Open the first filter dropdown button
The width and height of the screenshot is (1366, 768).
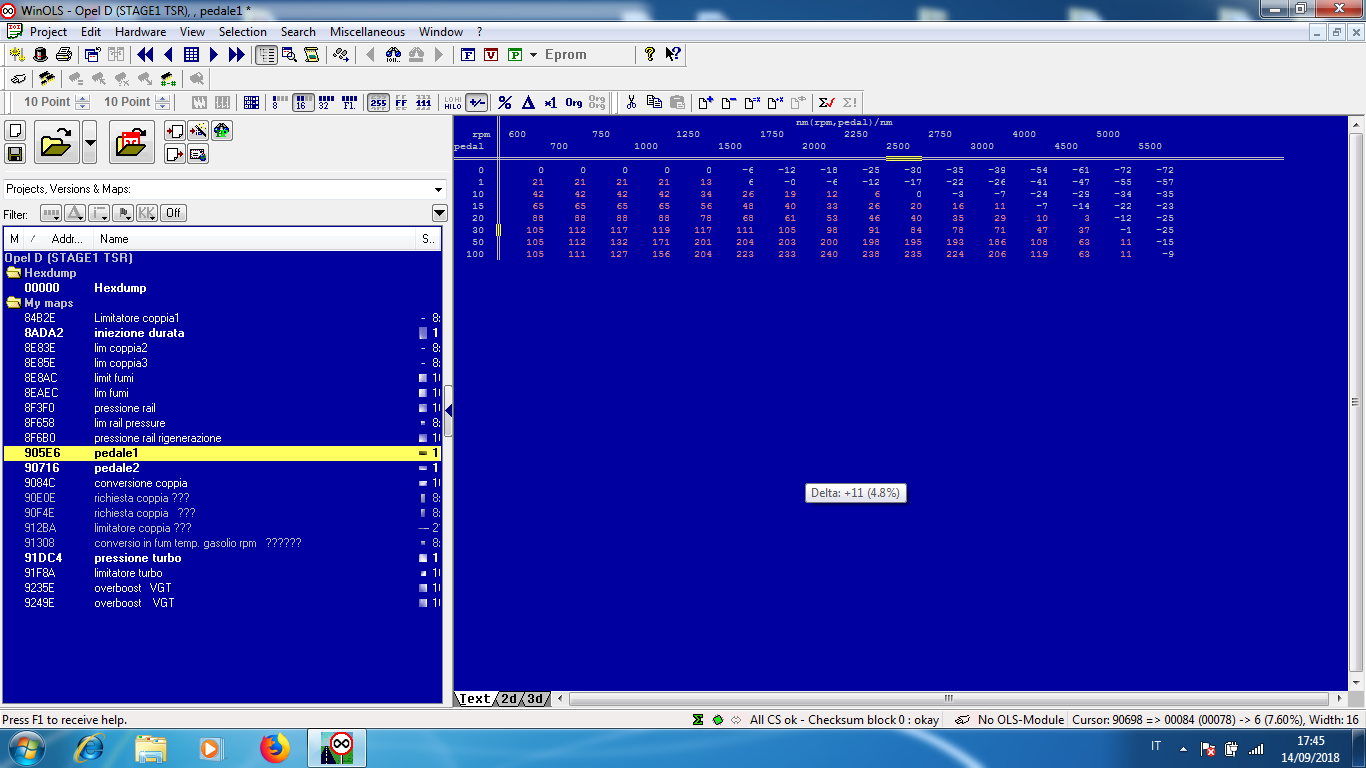51,213
